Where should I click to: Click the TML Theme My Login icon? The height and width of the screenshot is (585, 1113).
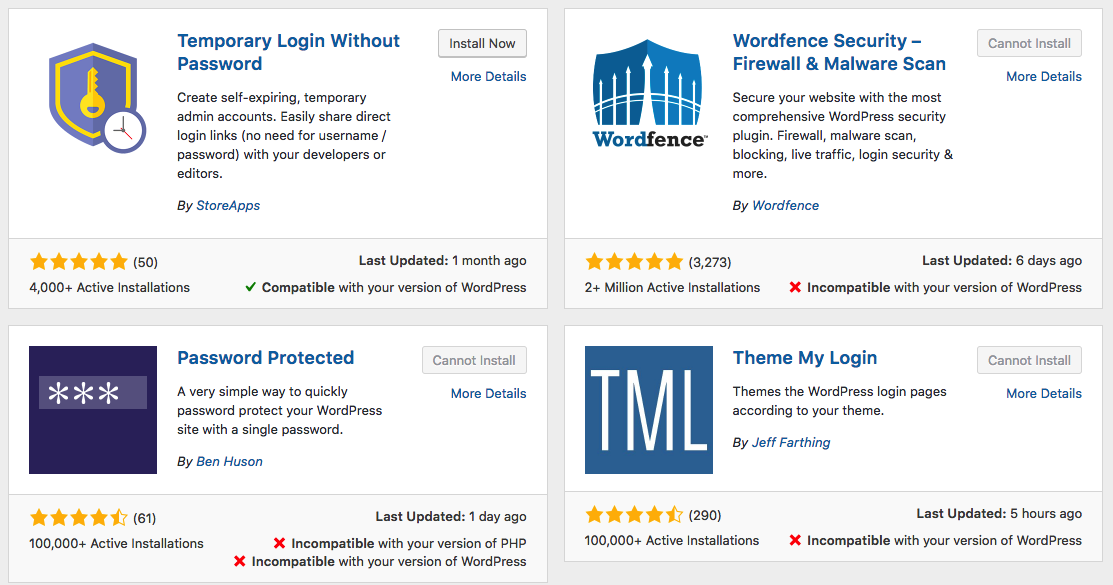pyautogui.click(x=649, y=410)
